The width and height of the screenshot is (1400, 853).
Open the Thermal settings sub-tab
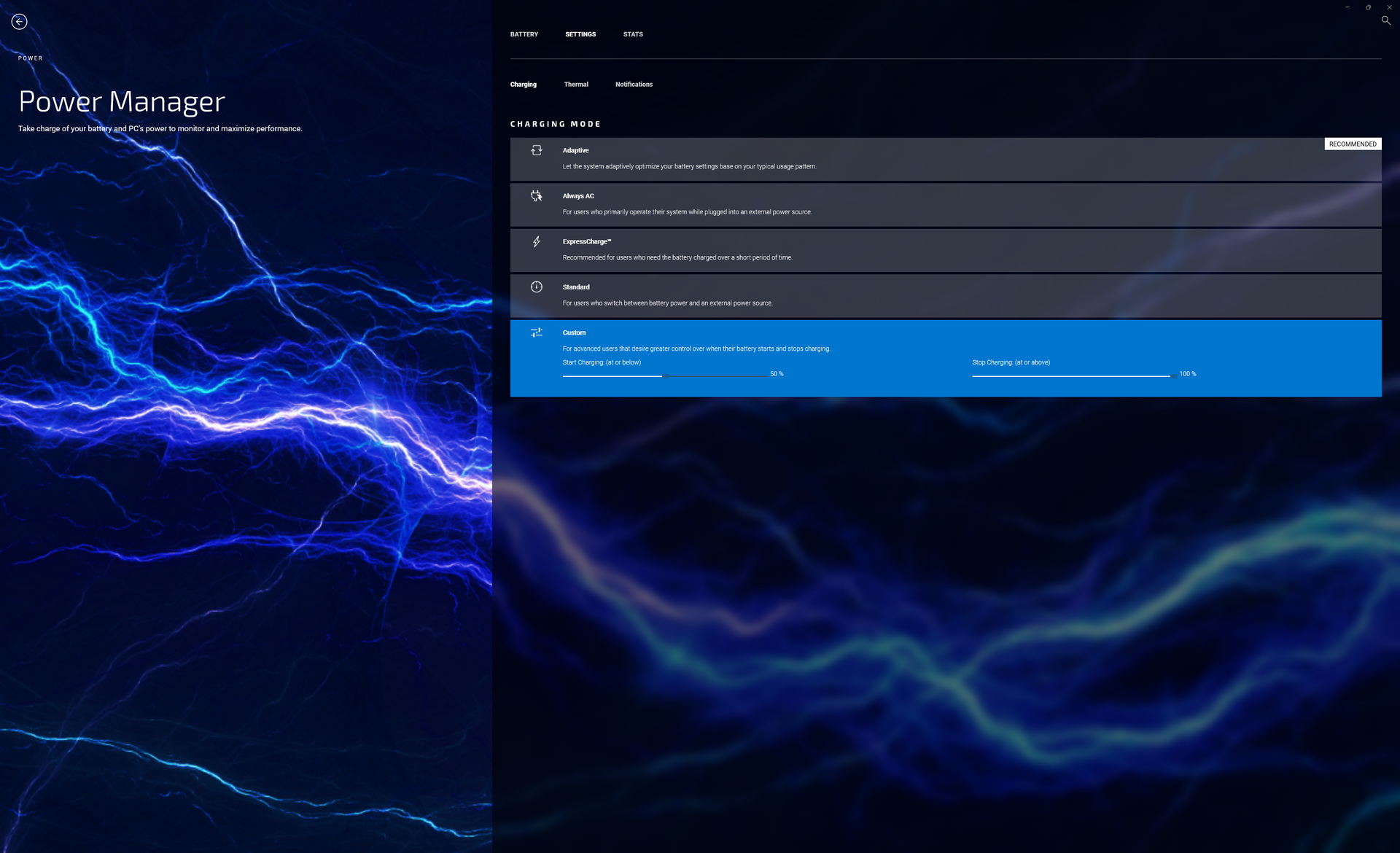pyautogui.click(x=575, y=85)
